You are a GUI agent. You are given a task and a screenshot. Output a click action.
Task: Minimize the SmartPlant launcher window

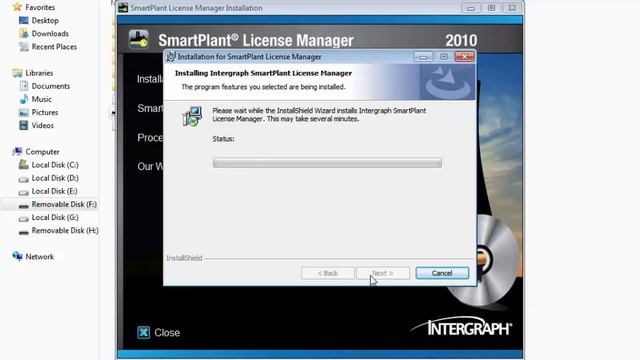[471, 8]
